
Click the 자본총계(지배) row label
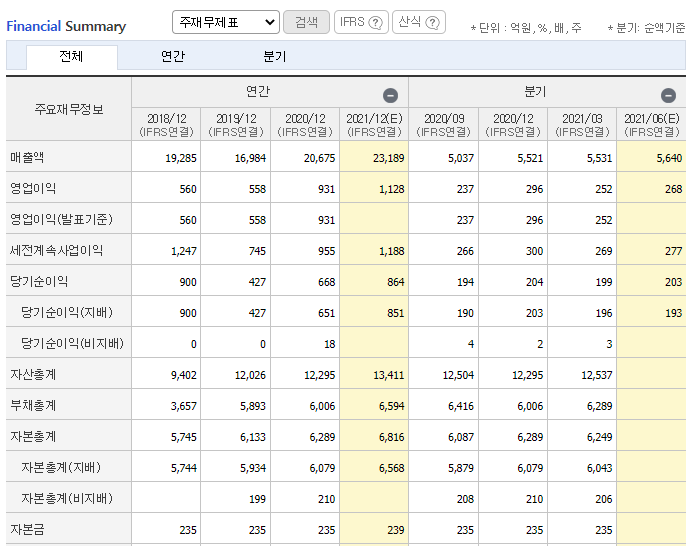pyautogui.click(x=61, y=467)
